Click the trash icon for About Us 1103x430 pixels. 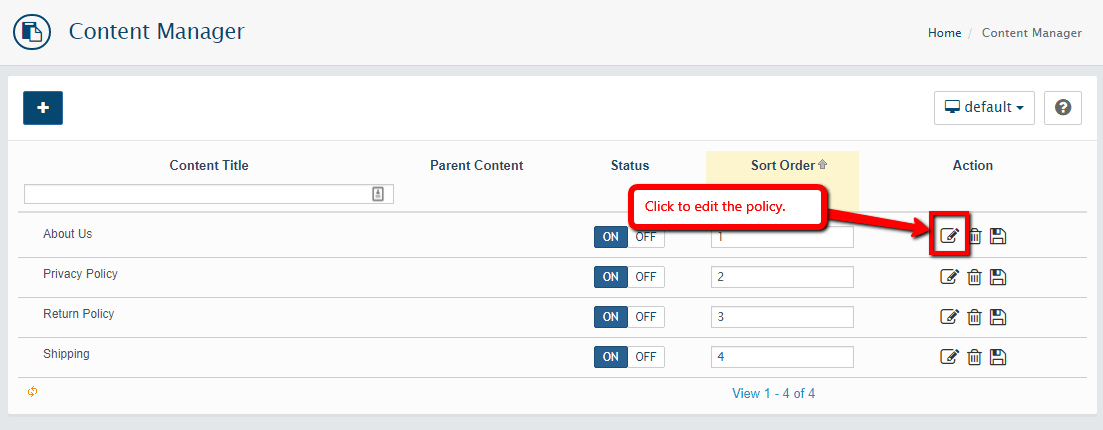coord(974,236)
